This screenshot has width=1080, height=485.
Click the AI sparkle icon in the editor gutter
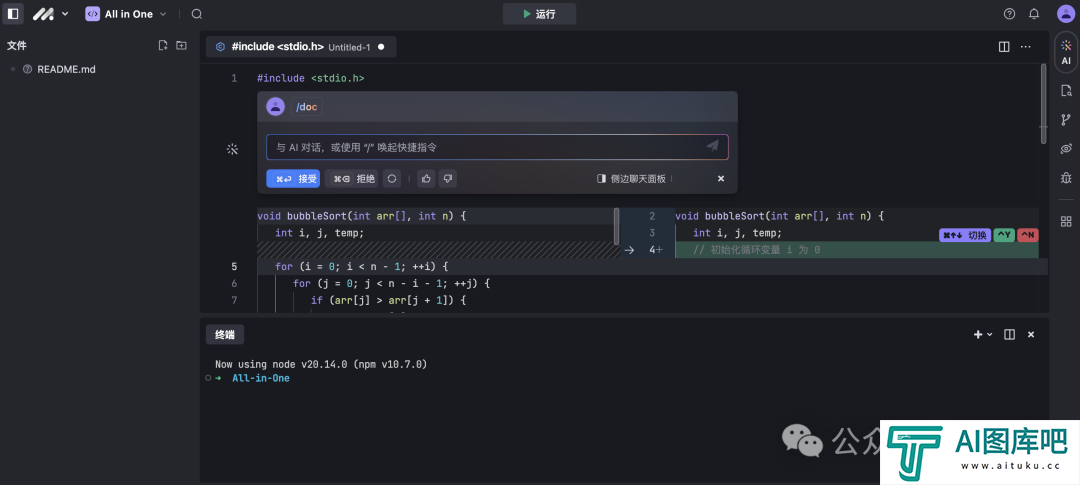232,149
